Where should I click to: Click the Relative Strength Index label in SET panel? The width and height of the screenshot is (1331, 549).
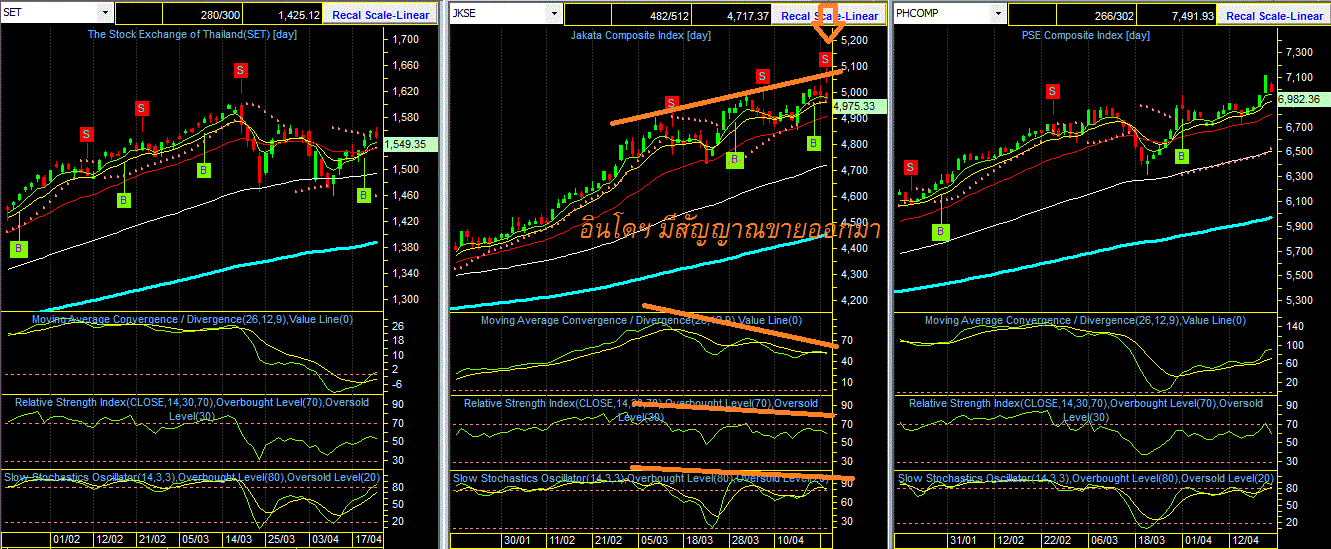pos(191,409)
